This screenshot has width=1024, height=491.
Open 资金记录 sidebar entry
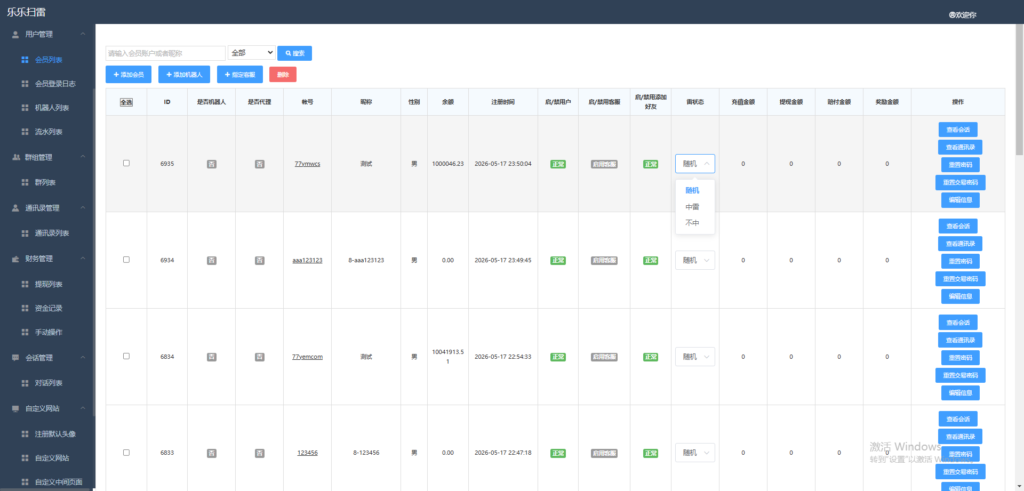[x=48, y=308]
